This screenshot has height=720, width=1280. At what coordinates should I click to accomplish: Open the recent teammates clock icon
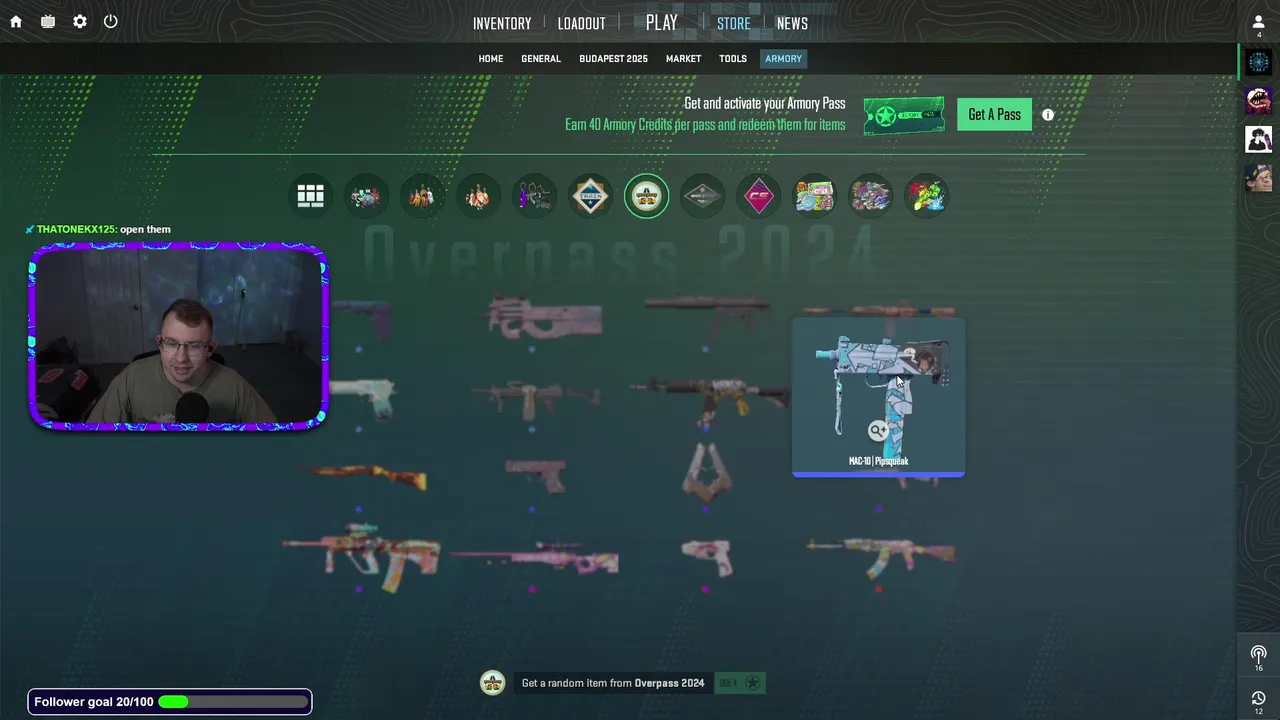(x=1259, y=698)
